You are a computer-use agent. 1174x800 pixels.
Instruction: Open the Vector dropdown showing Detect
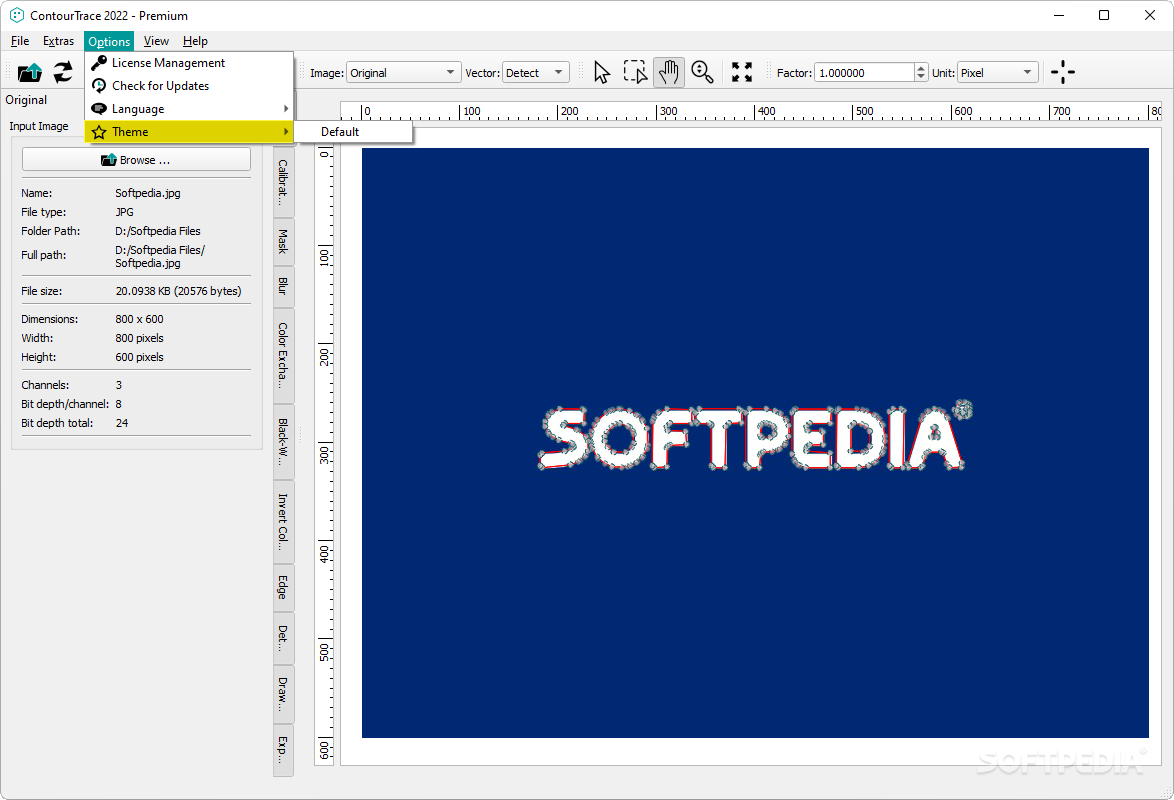pyautogui.click(x=535, y=73)
